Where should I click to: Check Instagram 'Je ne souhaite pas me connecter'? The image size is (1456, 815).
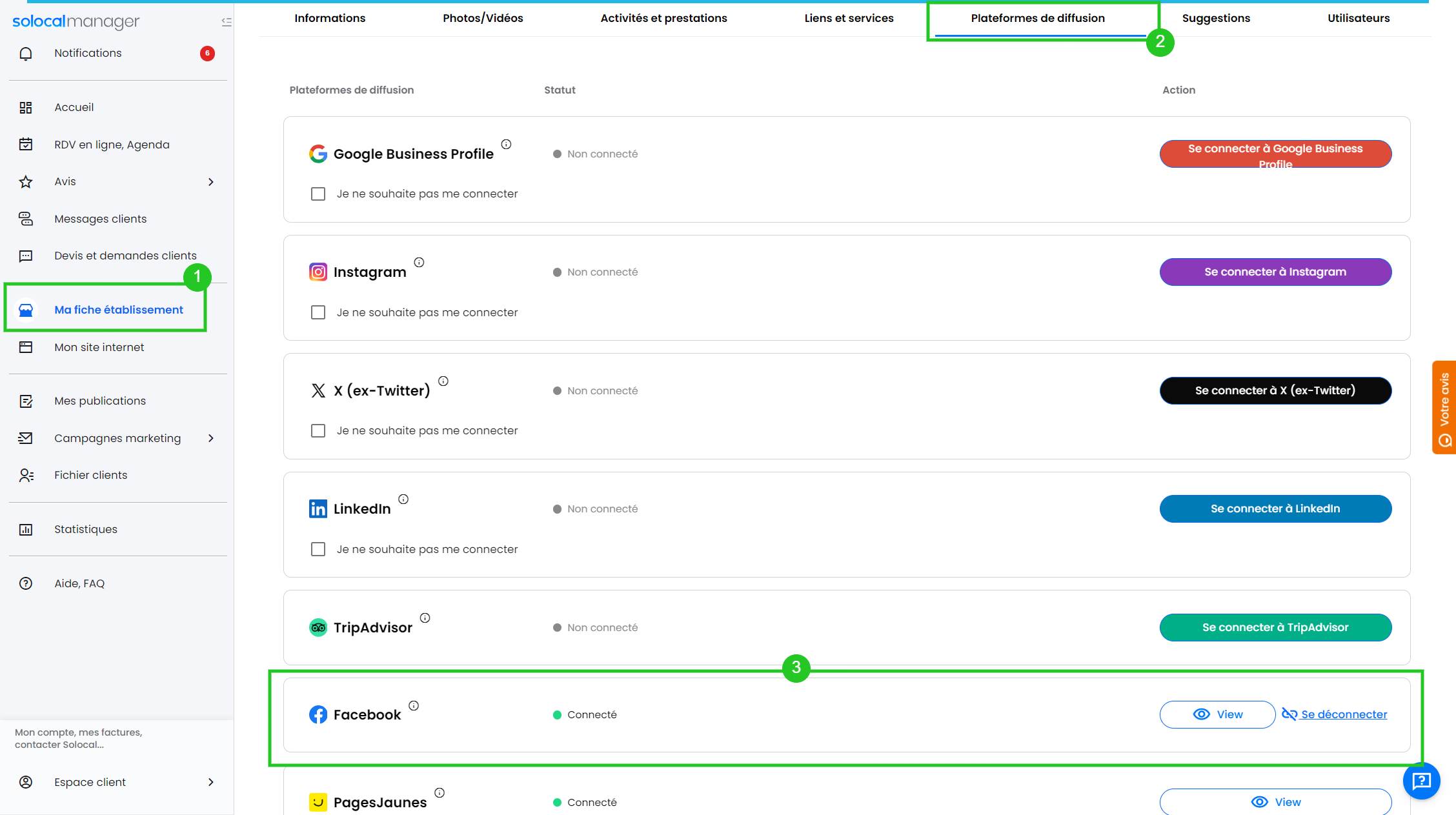coord(318,312)
